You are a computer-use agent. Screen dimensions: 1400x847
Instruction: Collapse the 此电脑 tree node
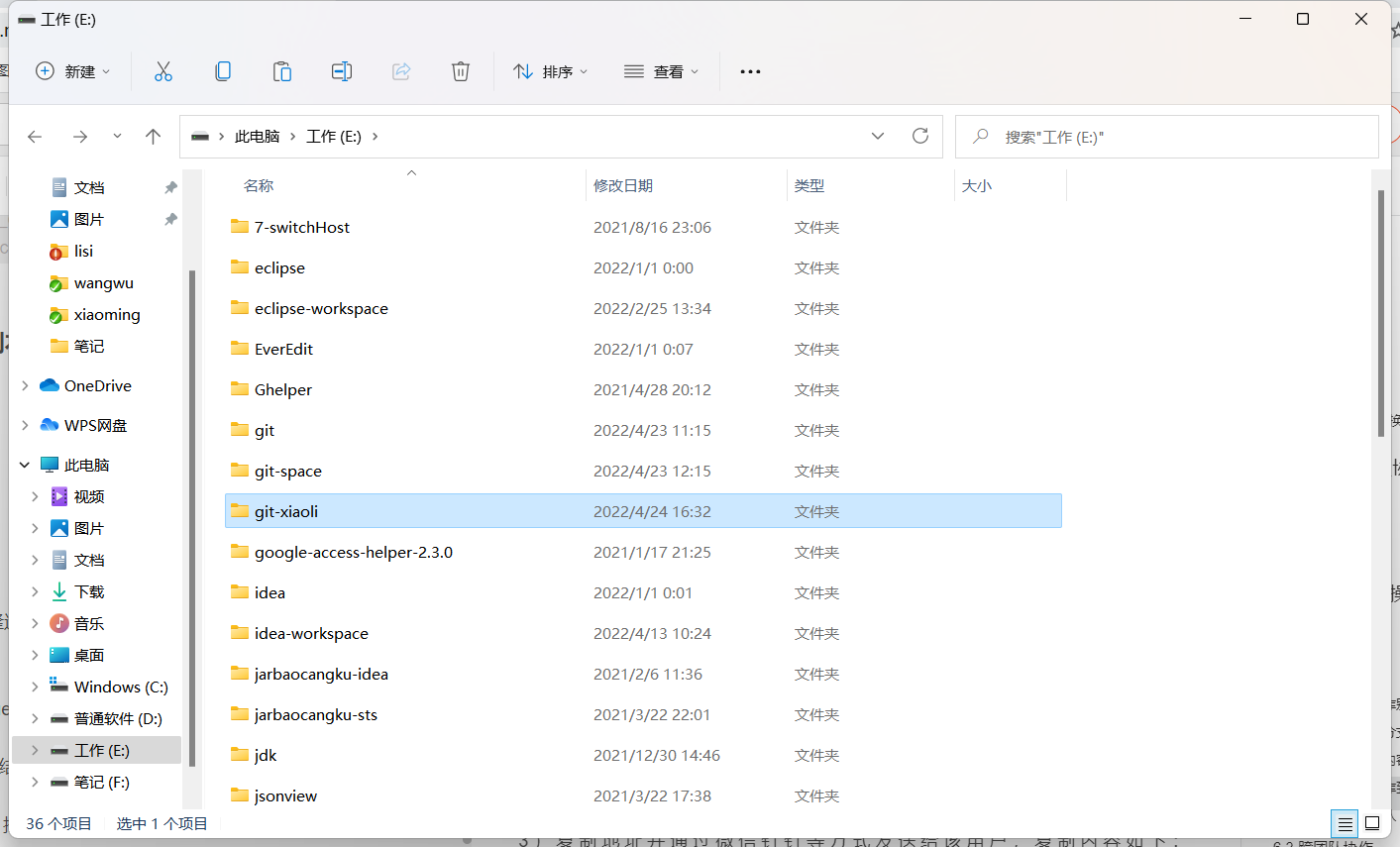(25, 465)
